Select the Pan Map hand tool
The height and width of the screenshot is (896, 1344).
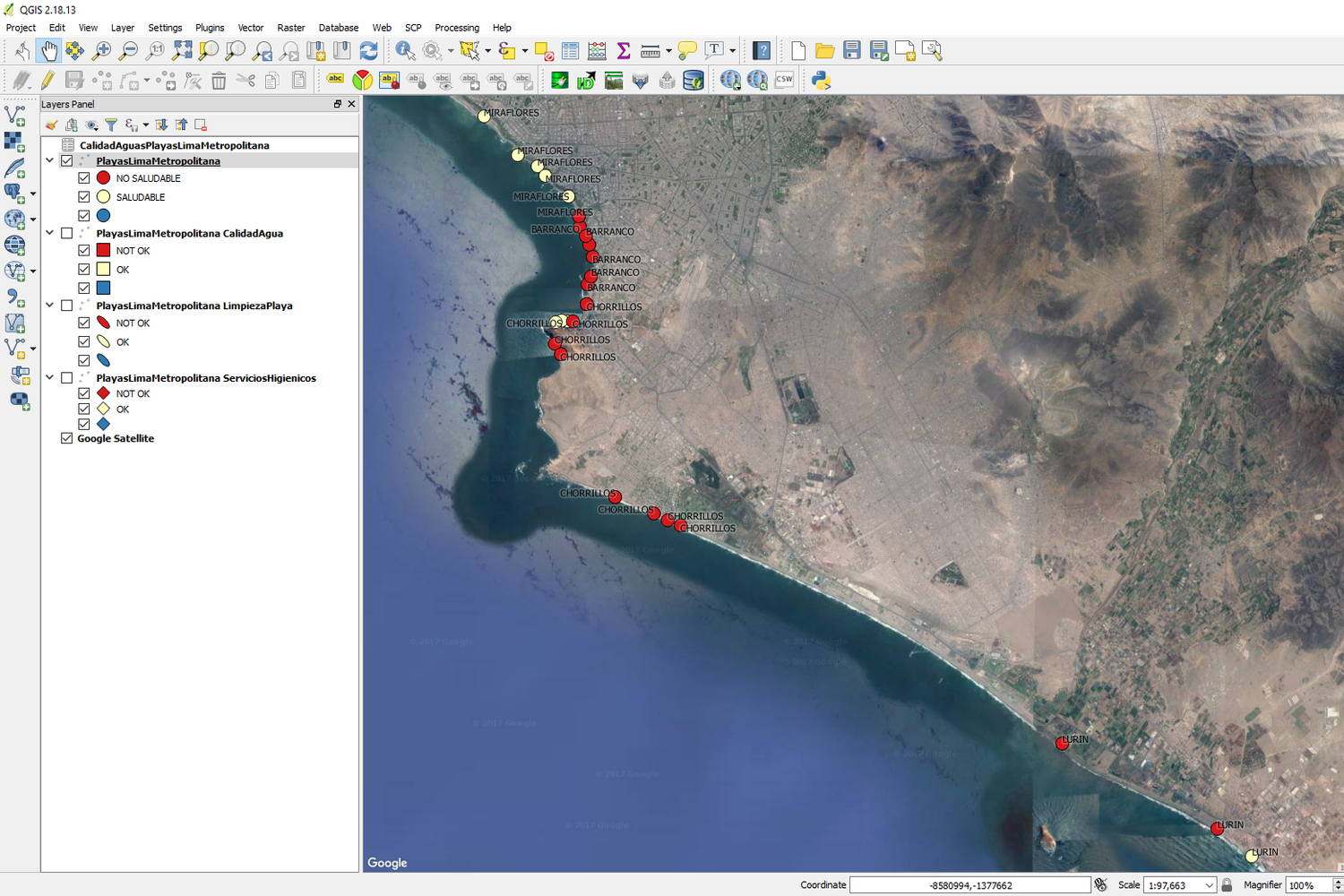click(x=48, y=51)
